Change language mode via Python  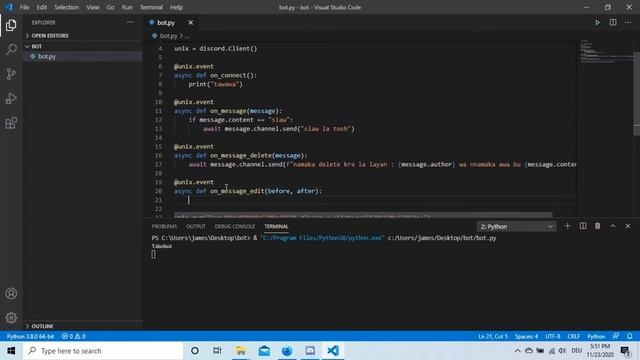[x=596, y=336]
